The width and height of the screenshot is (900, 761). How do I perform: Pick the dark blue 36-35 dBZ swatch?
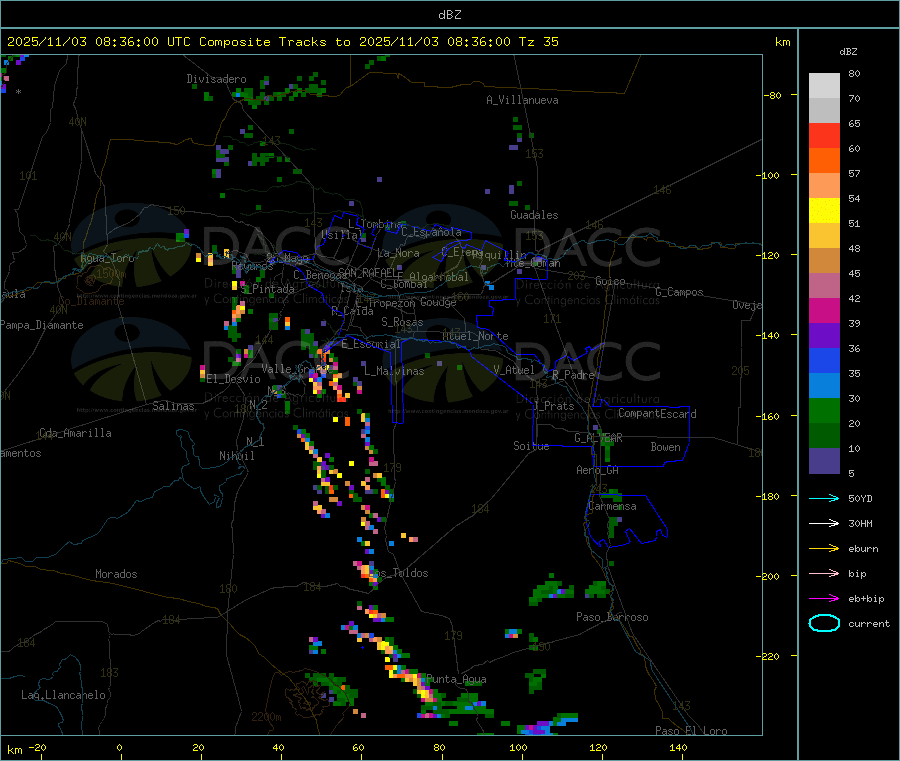(824, 360)
